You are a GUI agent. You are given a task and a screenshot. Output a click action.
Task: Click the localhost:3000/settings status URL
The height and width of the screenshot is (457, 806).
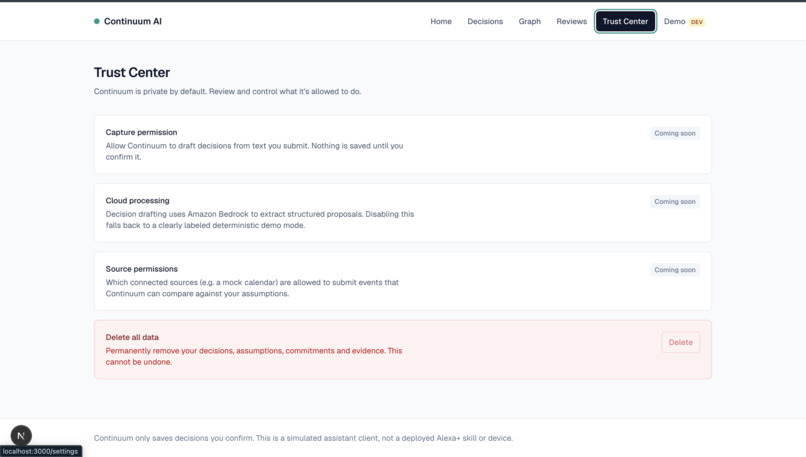[41, 451]
